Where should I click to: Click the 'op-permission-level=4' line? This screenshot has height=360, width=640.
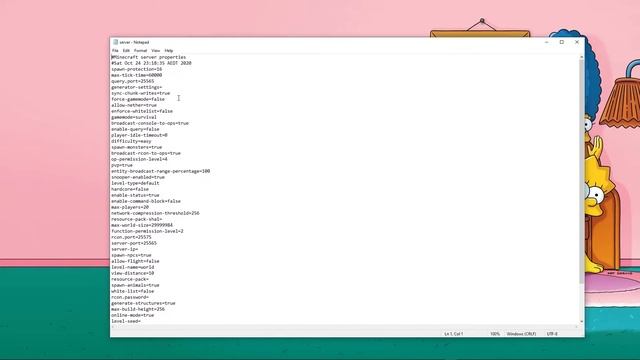139,159
